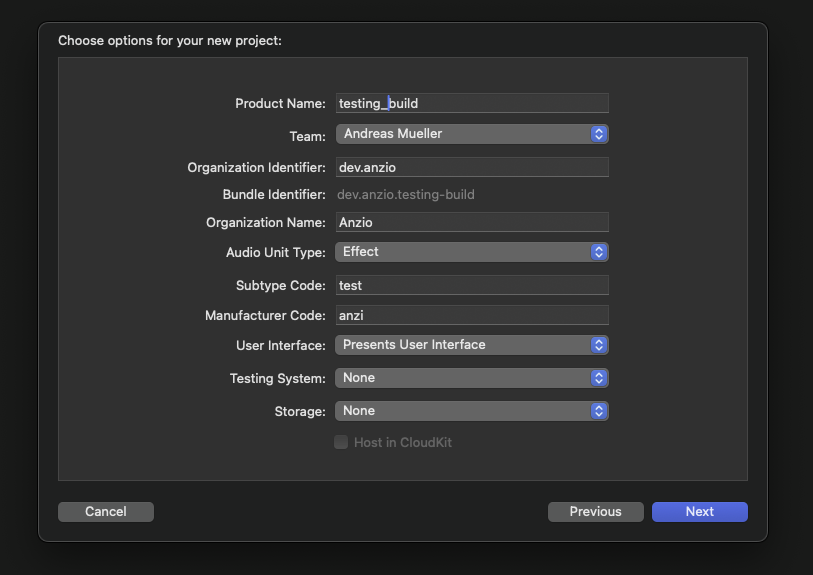Go to the Next step
The image size is (813, 575).
pos(699,512)
